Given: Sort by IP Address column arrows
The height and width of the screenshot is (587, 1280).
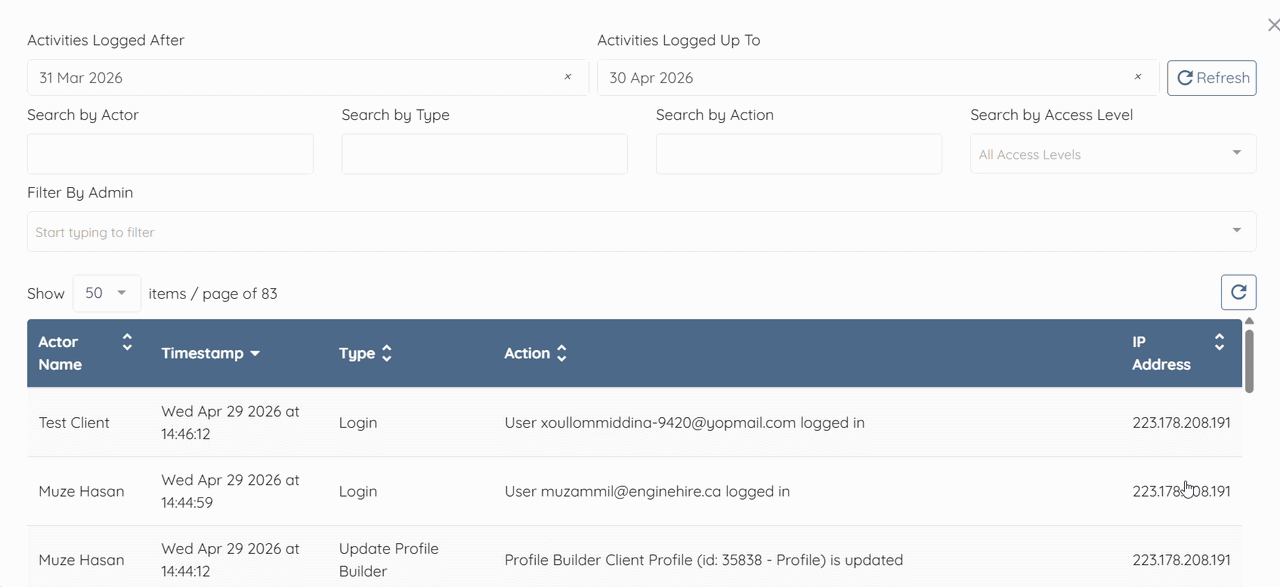Looking at the screenshot, I should tap(1219, 343).
